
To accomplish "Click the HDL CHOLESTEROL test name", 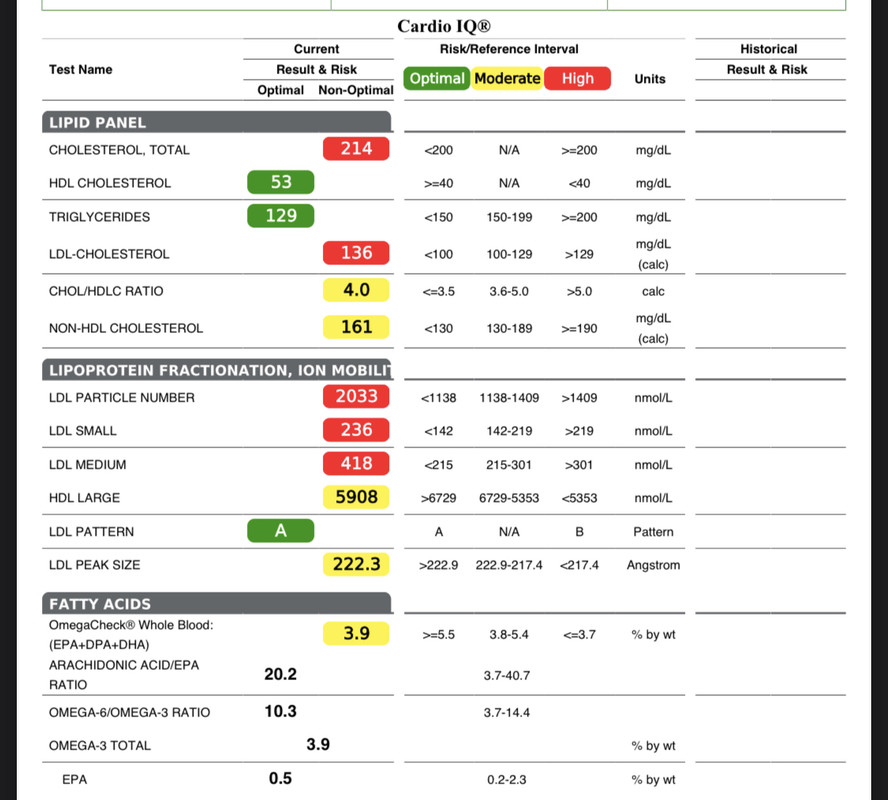I will (109, 183).
